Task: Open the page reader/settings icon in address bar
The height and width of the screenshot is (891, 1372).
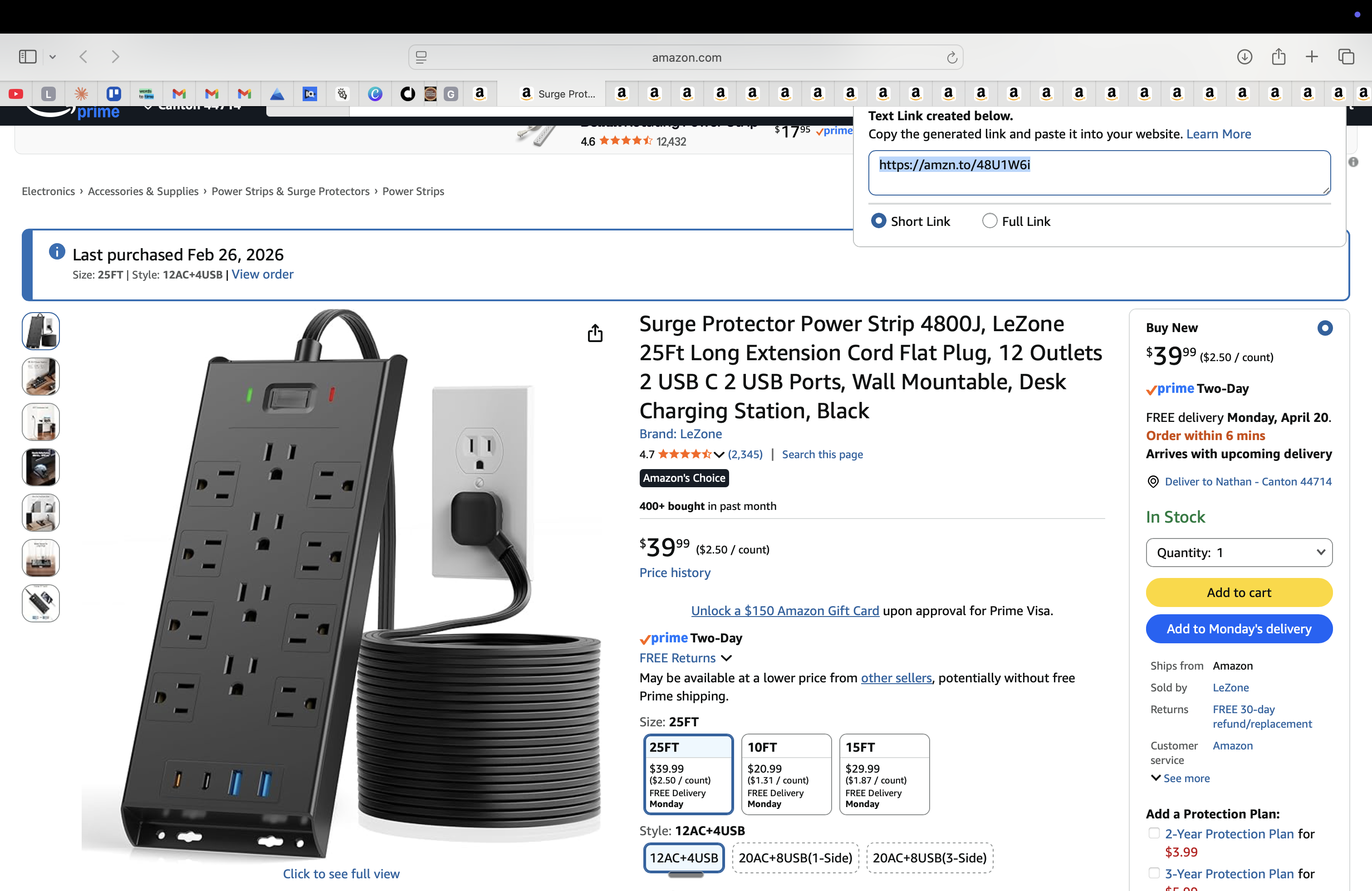Action: click(421, 57)
